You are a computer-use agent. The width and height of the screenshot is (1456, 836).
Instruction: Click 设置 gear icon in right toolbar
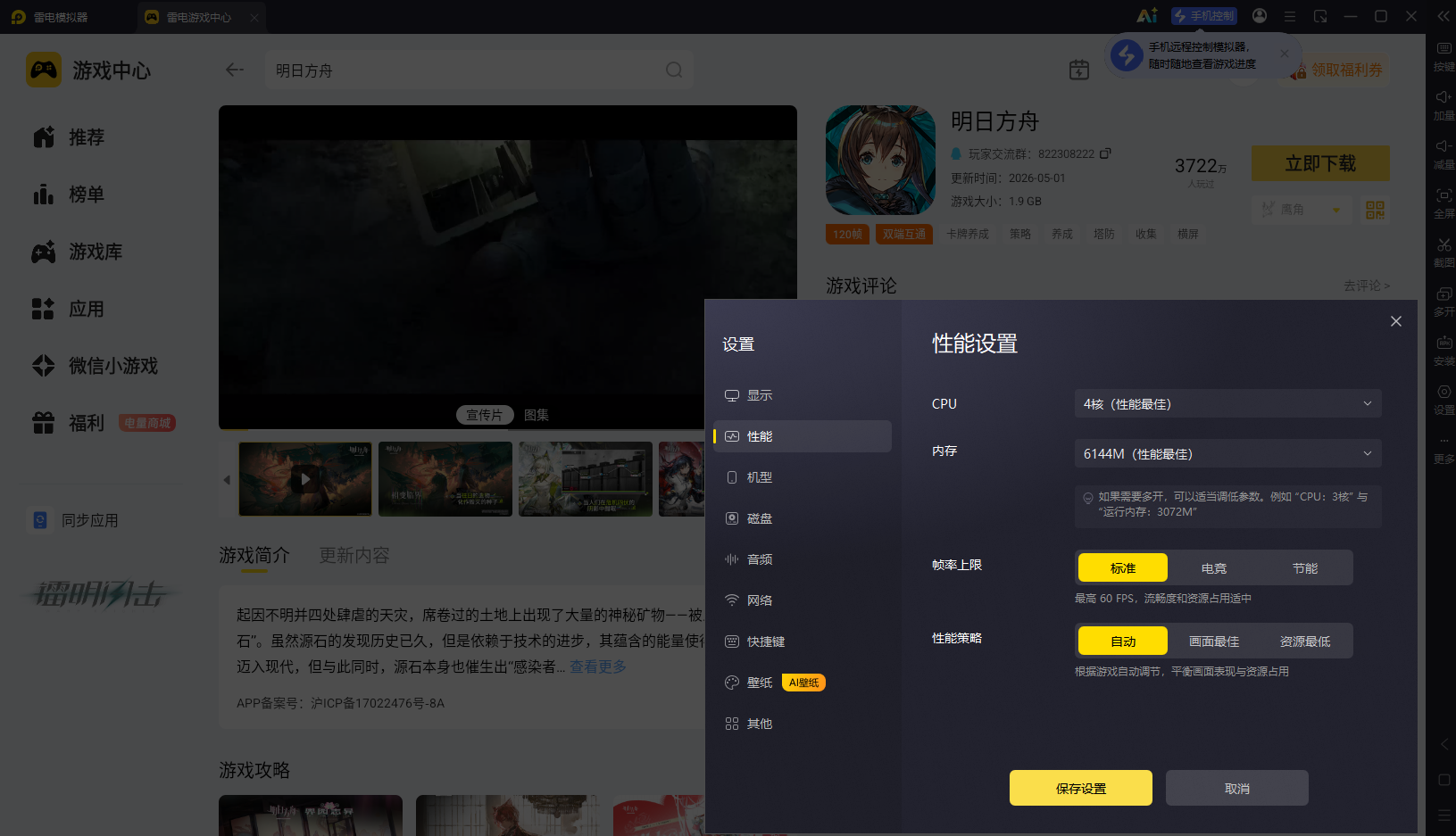pos(1444,400)
